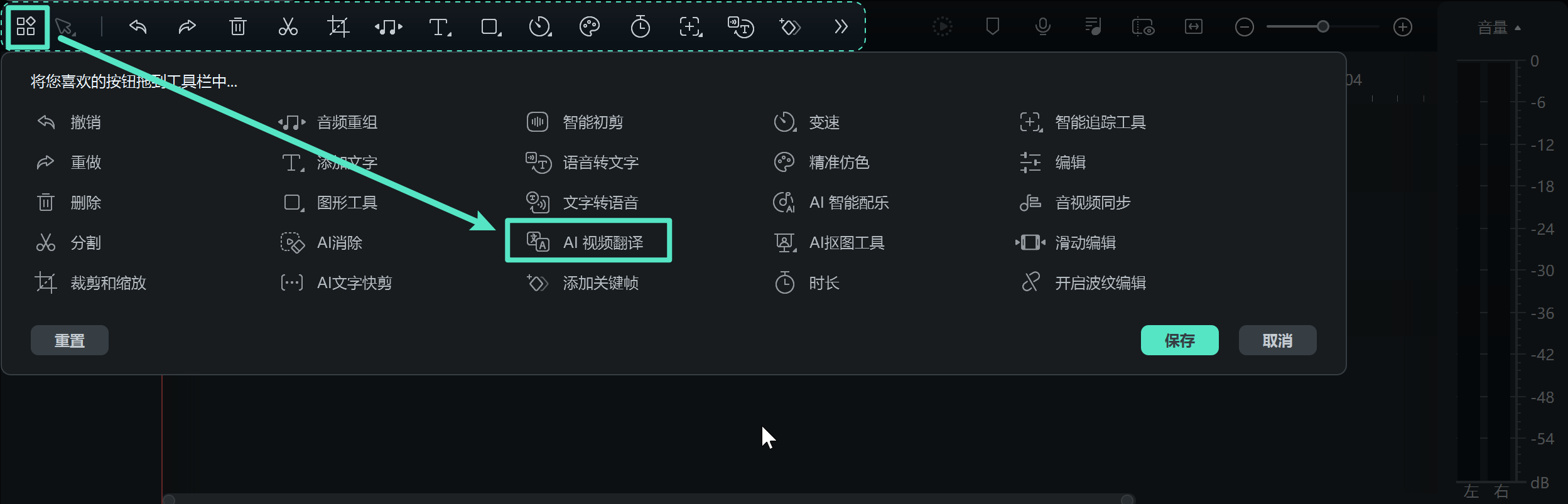Click the Split scissors icon
Screen dimensions: 1568x504
[288, 27]
